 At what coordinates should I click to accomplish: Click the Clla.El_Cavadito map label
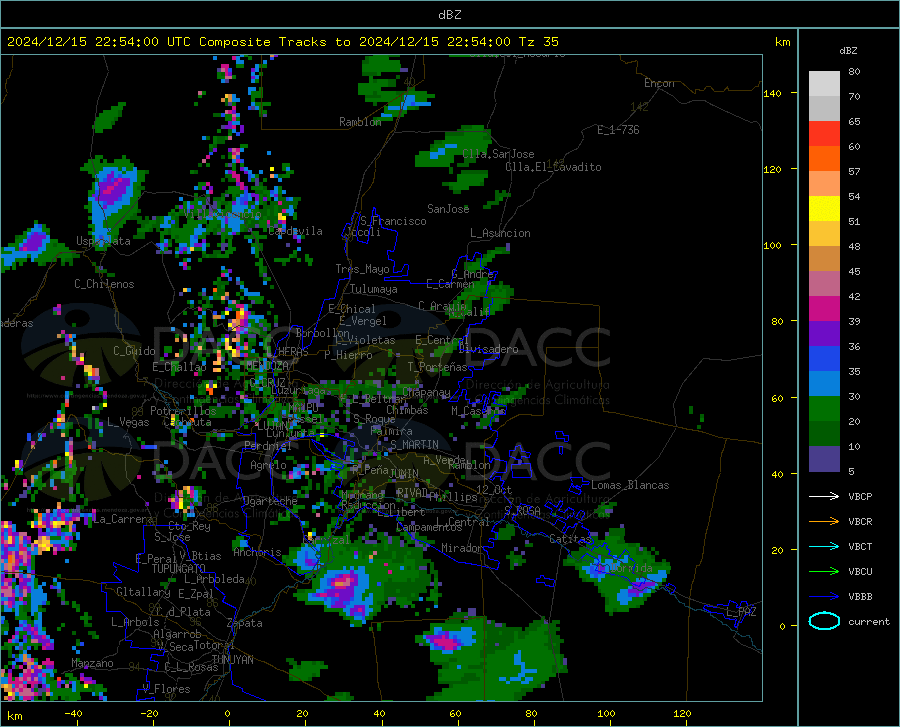[553, 167]
